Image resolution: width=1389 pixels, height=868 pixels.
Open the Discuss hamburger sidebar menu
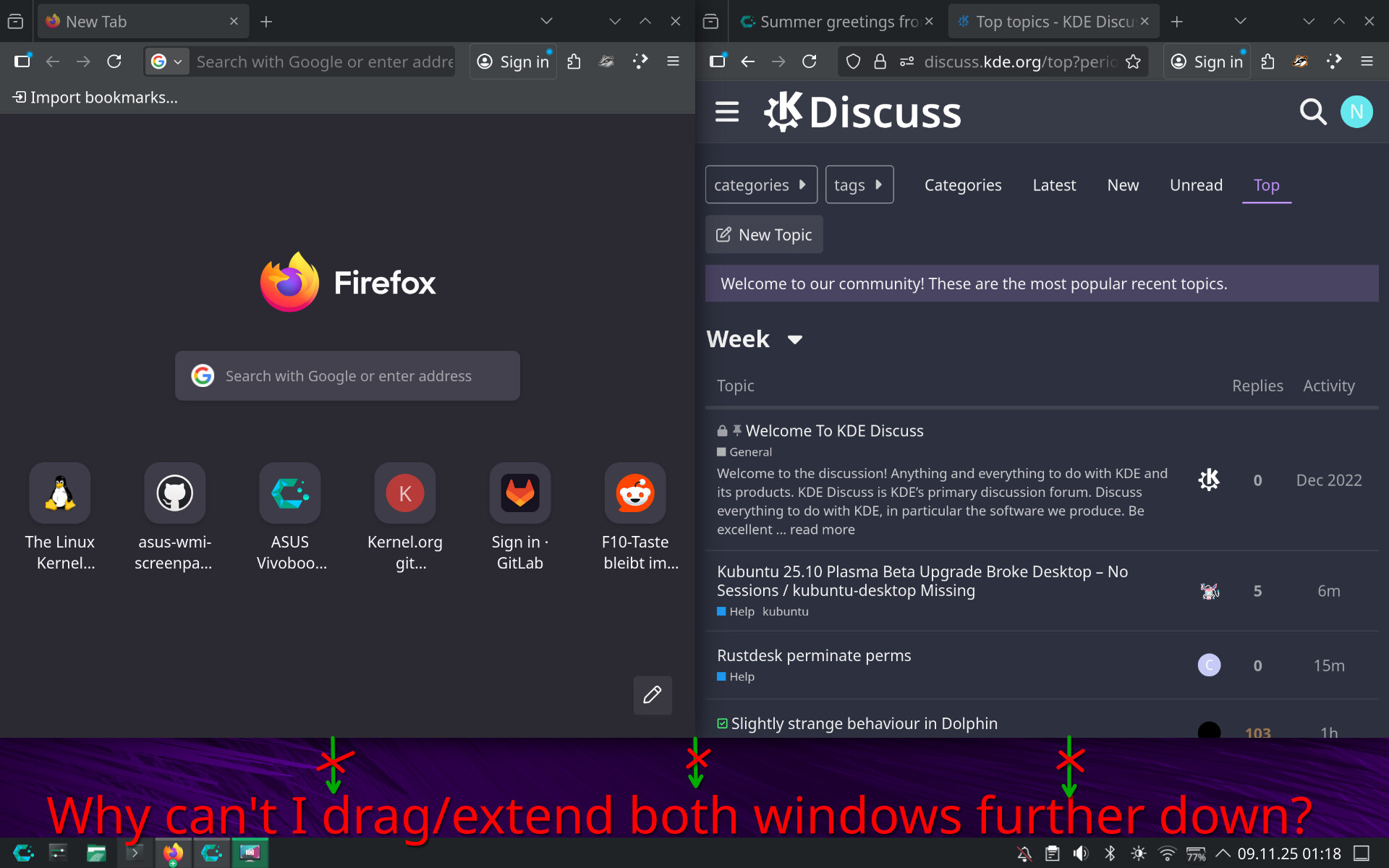[726, 112]
